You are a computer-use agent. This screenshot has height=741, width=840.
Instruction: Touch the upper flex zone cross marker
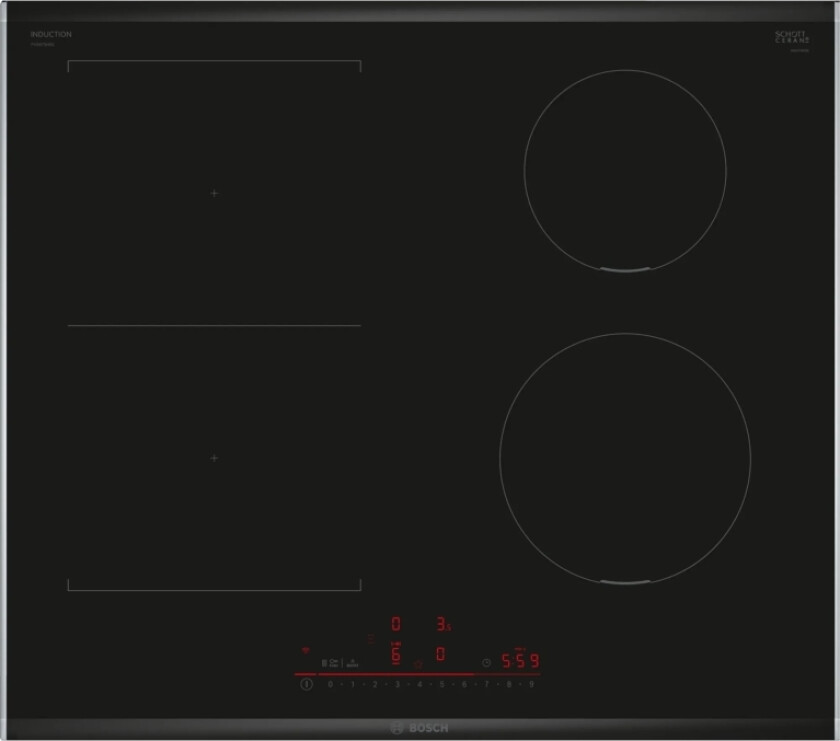coord(214,193)
